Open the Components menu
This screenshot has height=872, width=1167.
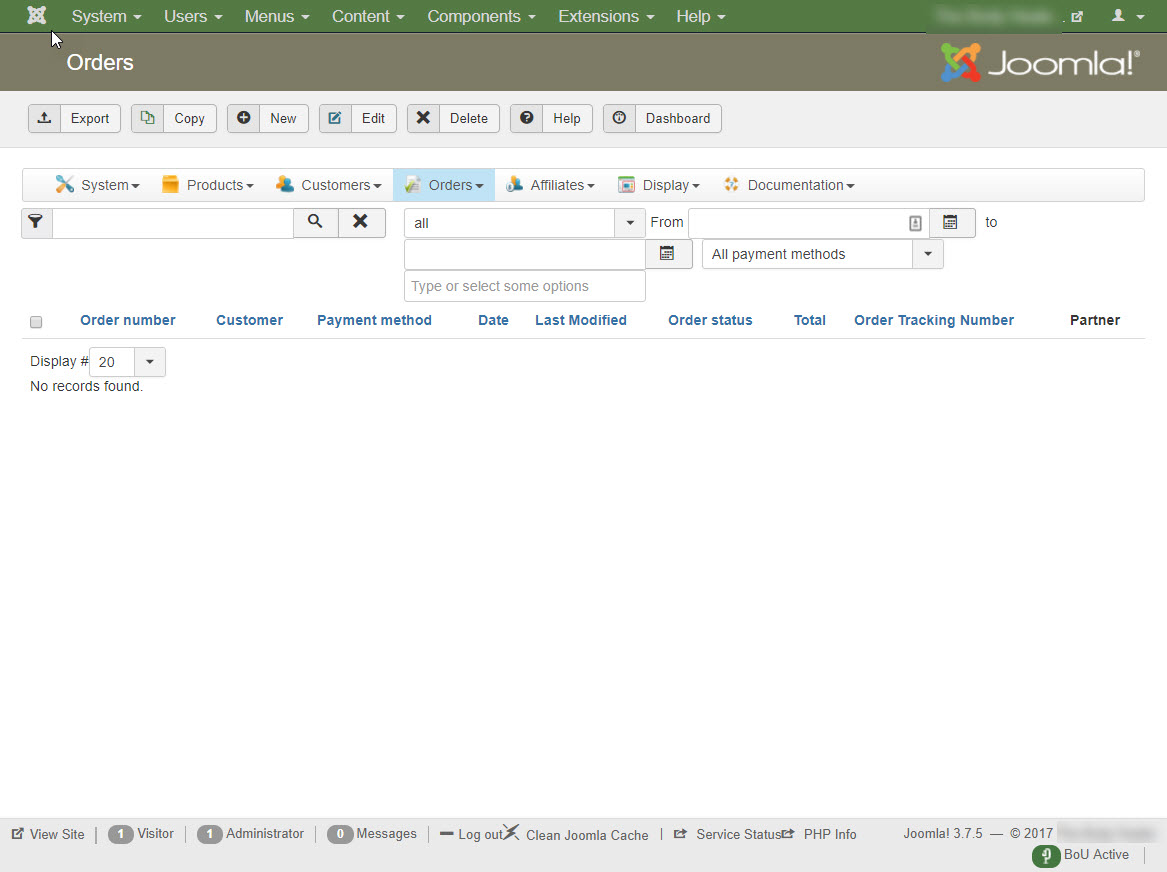click(481, 16)
